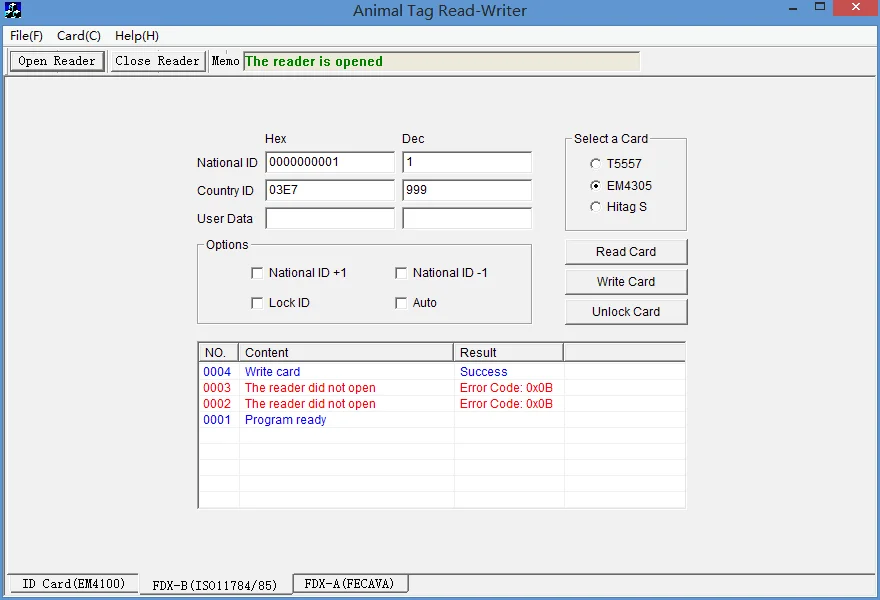Click the Write Card button

(626, 281)
